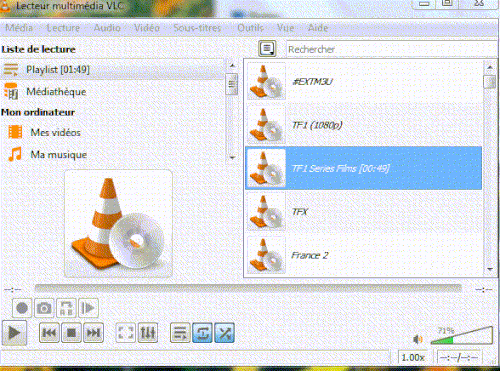Set volume on the volume slider
500x371 pixels.
[462, 336]
